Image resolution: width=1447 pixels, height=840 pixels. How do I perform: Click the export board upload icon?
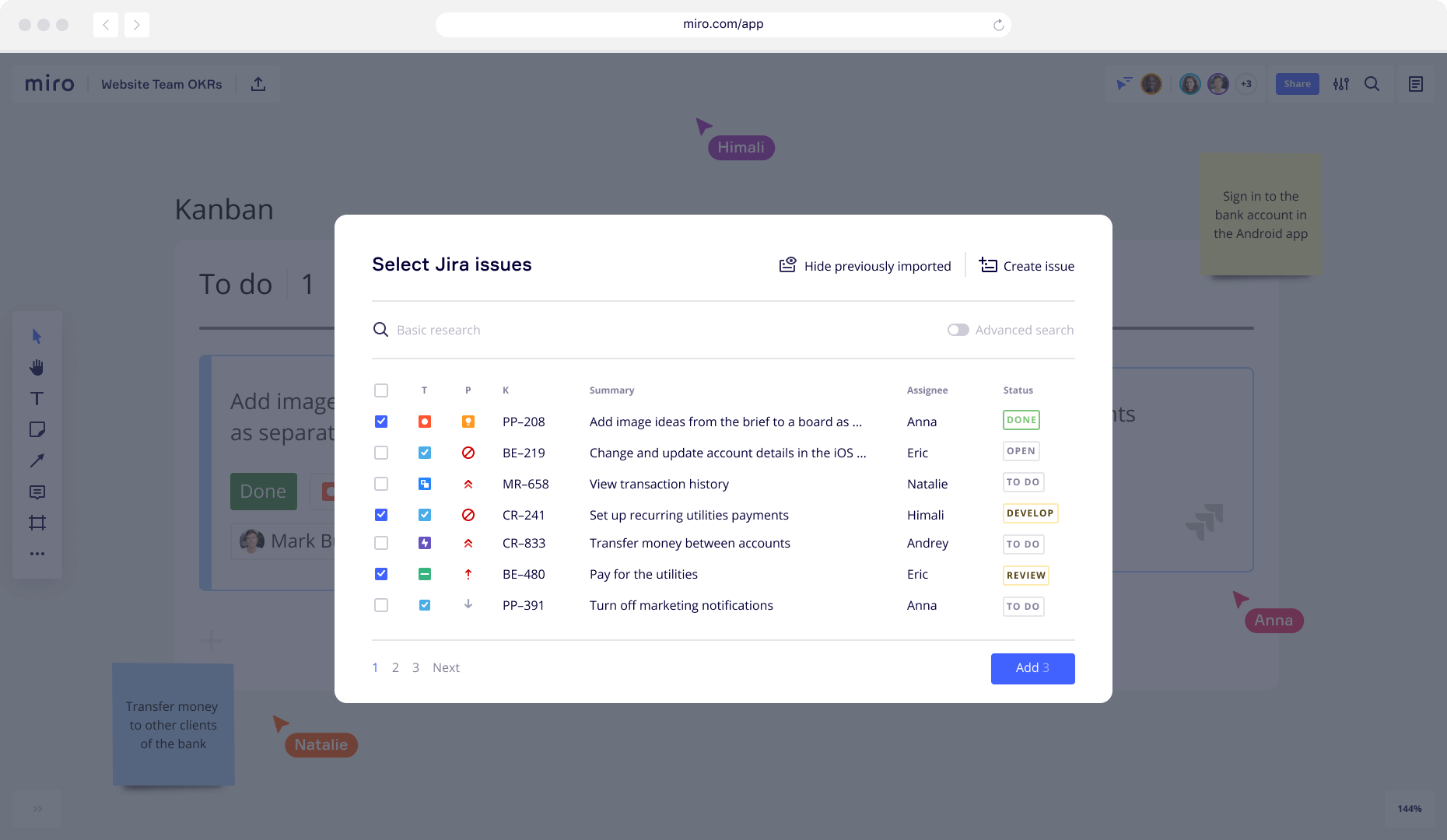(x=258, y=84)
